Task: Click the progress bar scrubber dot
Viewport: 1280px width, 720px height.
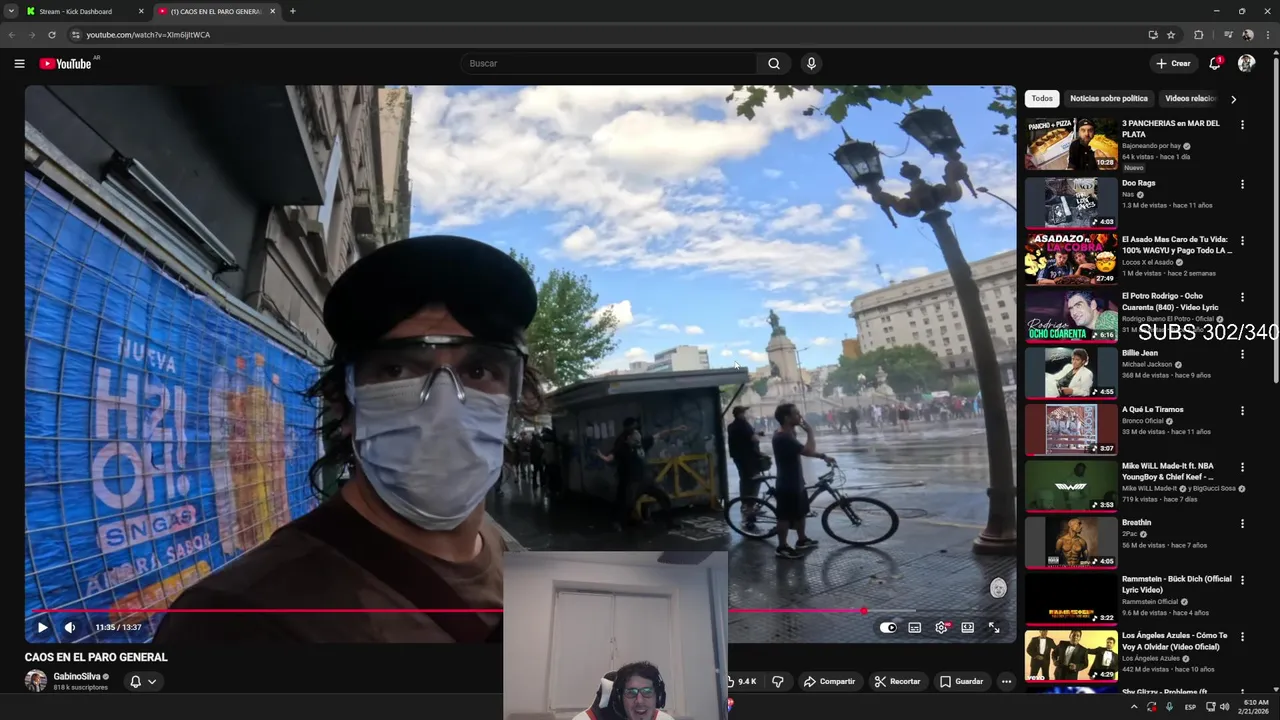Action: (x=864, y=610)
